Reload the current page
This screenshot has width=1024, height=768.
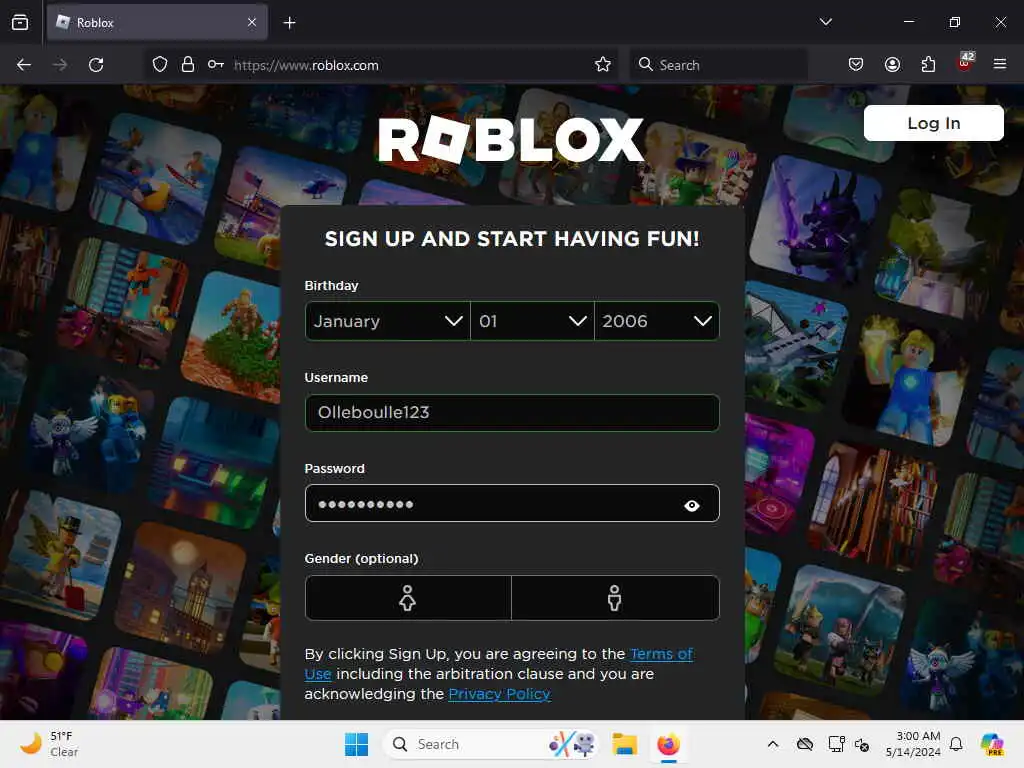point(96,65)
